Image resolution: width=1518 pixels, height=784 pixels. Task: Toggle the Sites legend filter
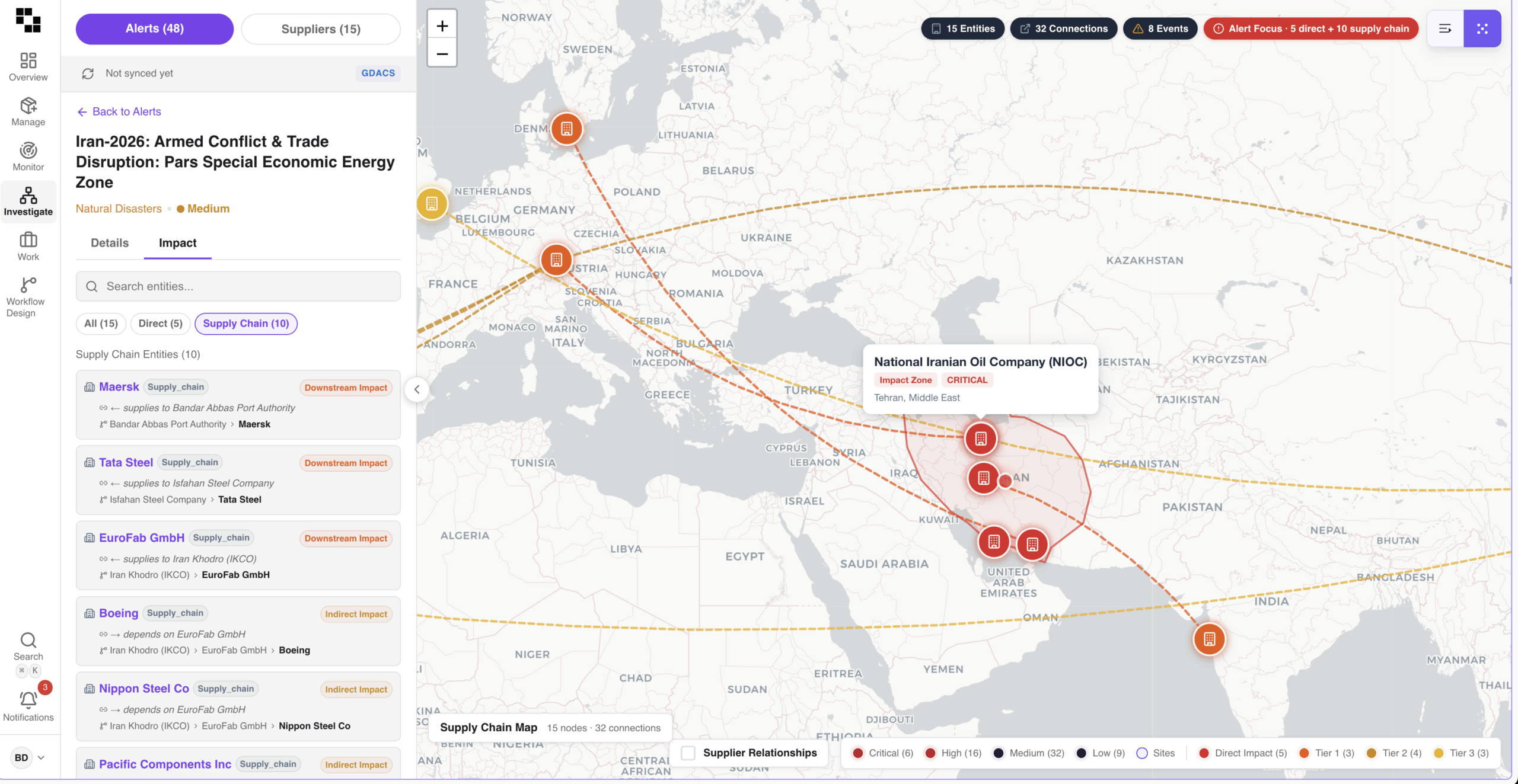tap(1155, 753)
